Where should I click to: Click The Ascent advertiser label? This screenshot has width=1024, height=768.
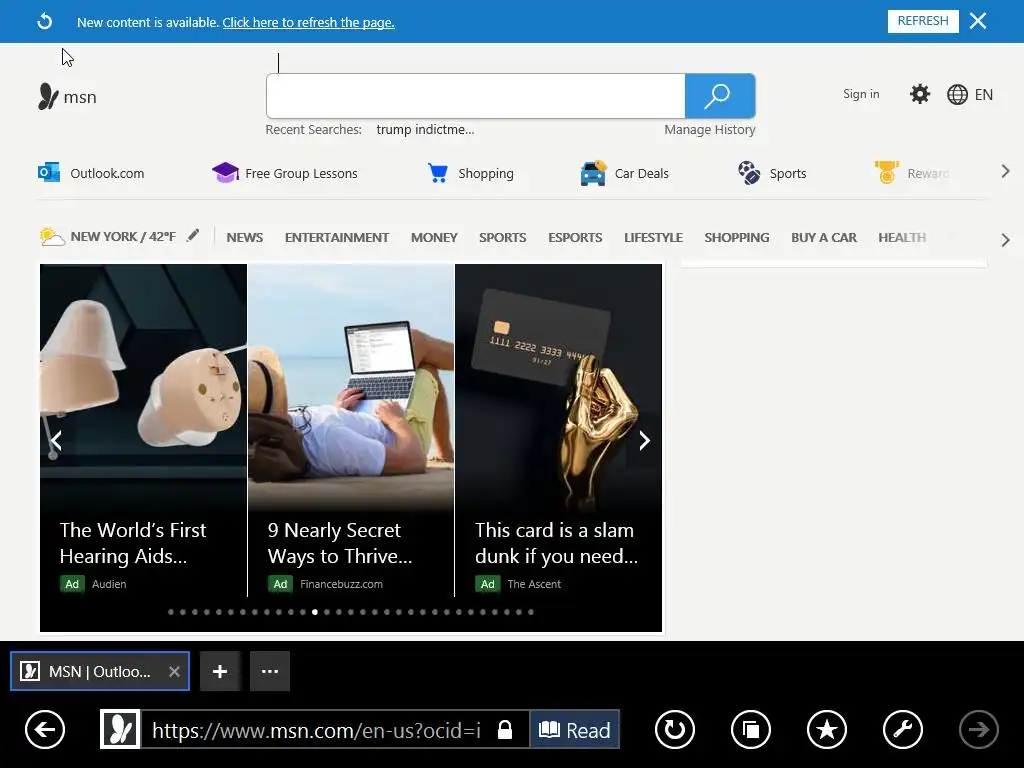click(x=534, y=584)
